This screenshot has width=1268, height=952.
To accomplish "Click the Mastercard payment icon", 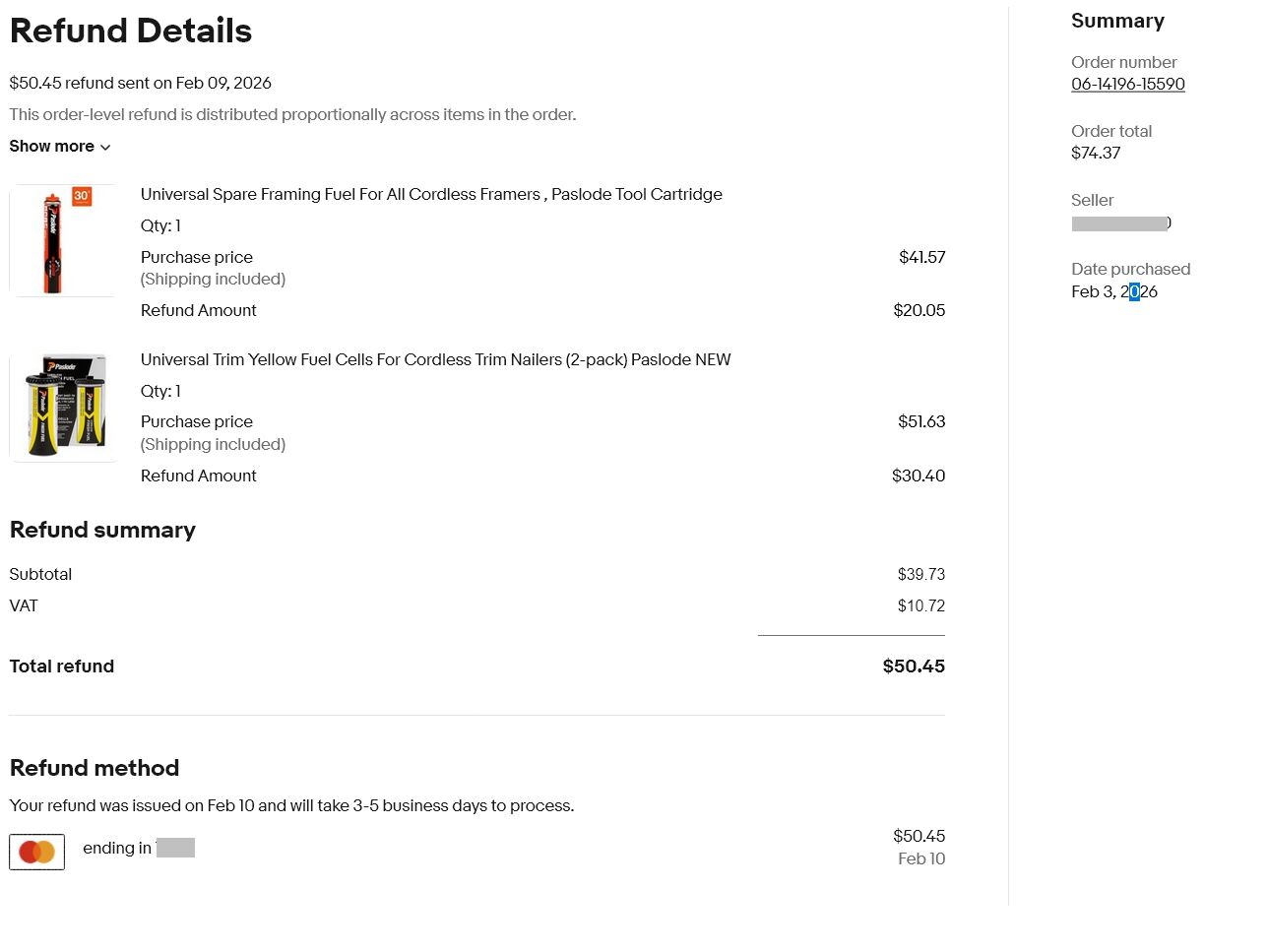I will pyautogui.click(x=37, y=852).
